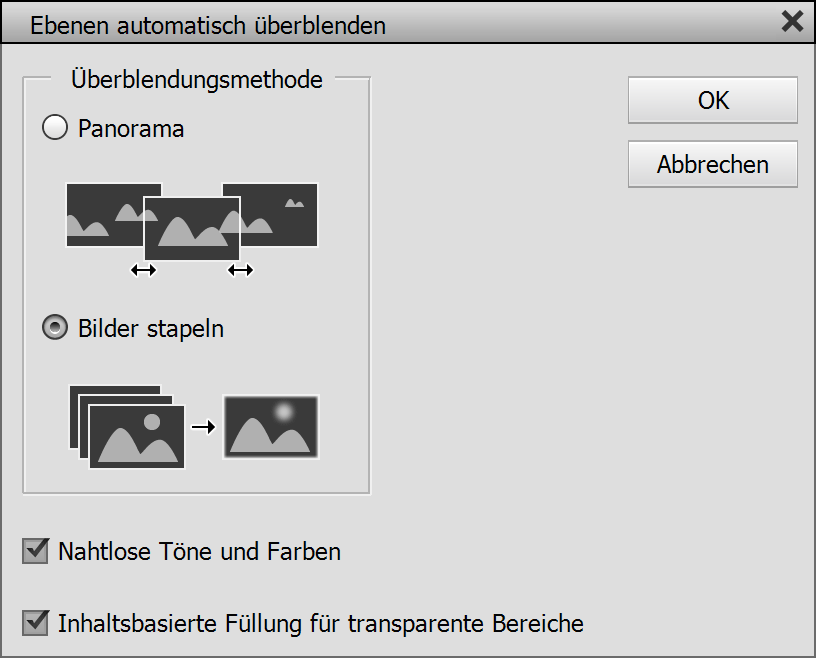Click the Überblendungsmethode group label
Image resolution: width=816 pixels, height=658 pixels.
tap(197, 80)
